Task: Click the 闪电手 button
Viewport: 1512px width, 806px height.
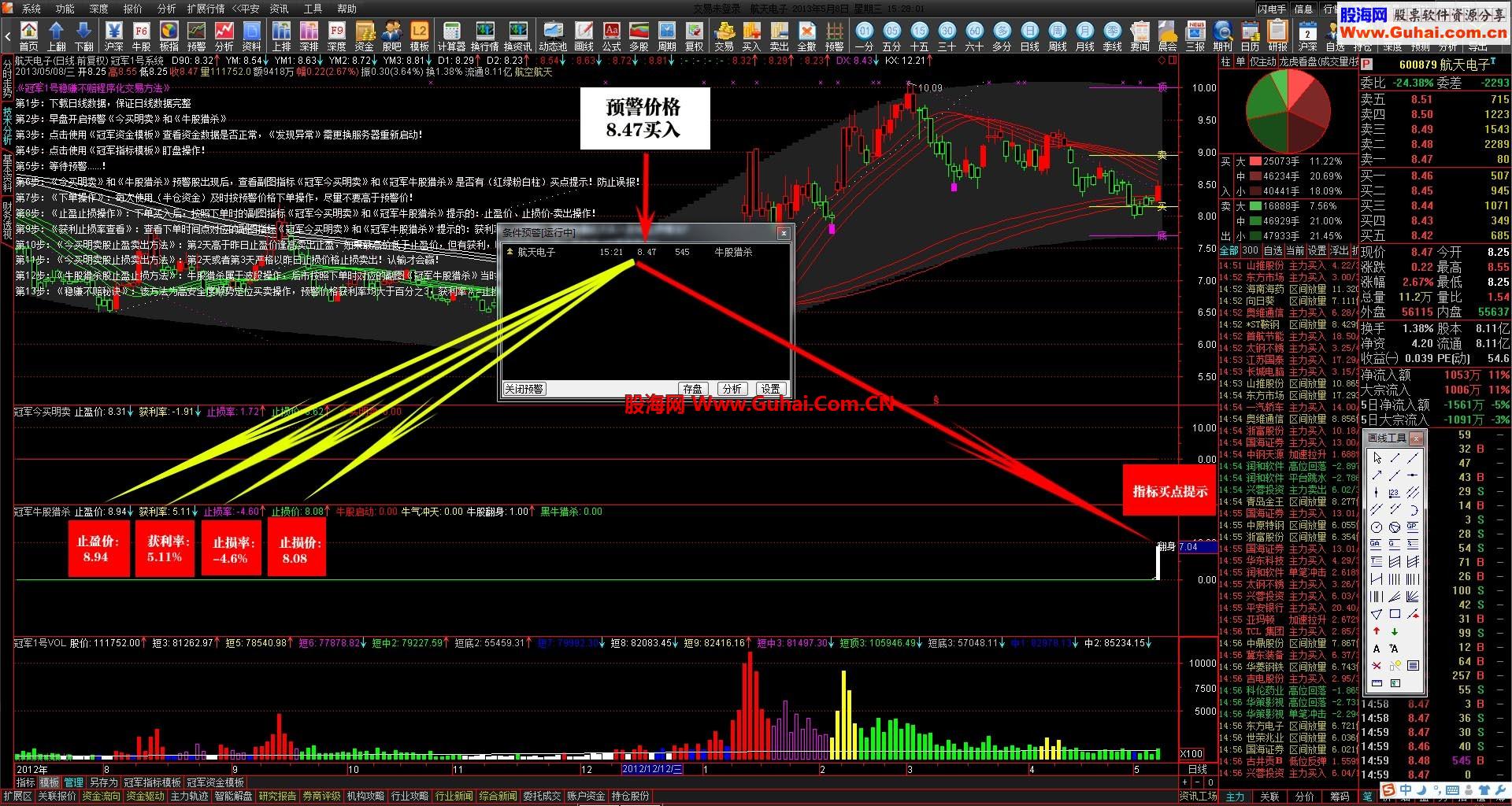Action: pos(1271,9)
